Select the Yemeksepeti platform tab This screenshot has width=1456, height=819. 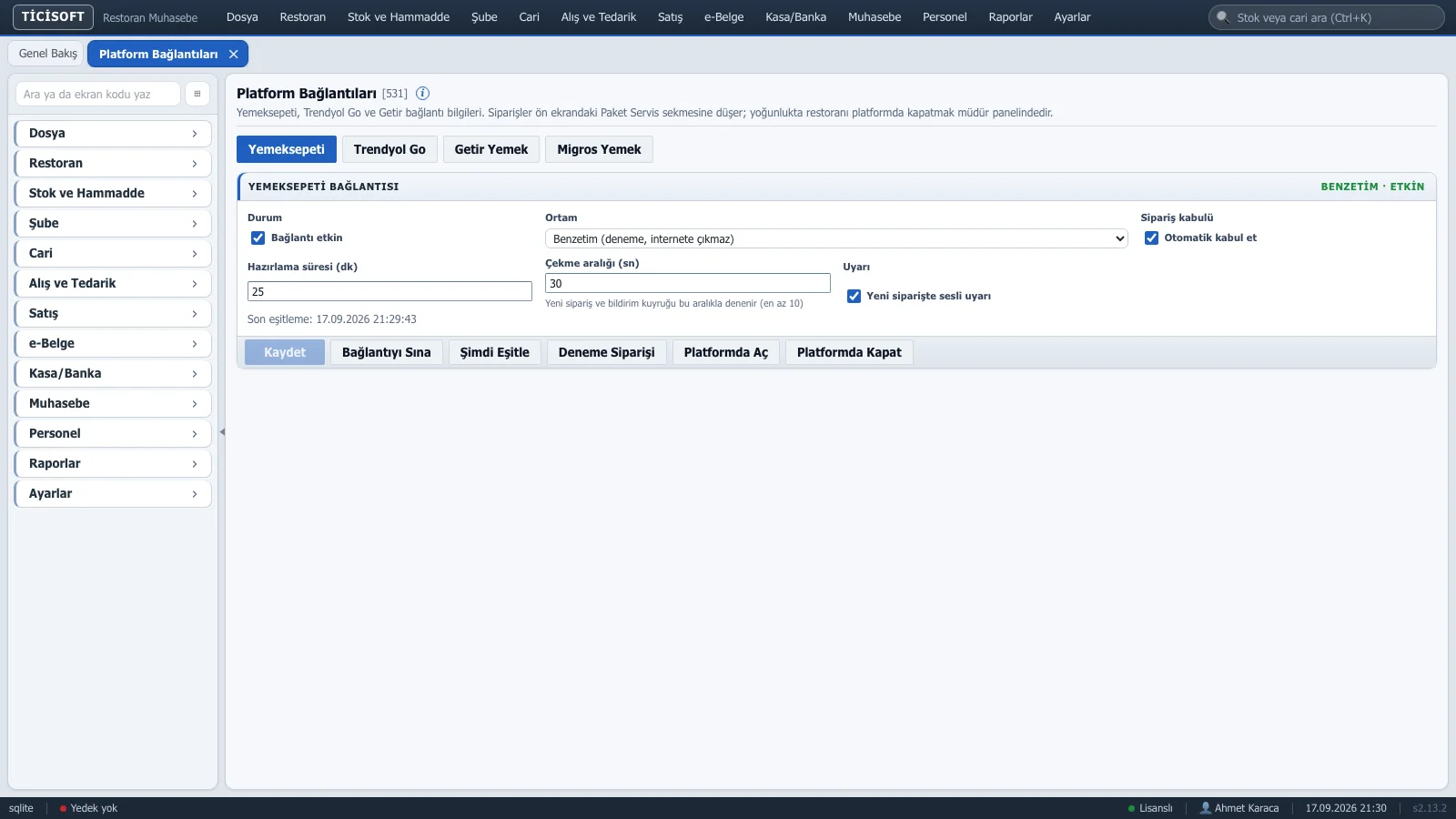(287, 149)
